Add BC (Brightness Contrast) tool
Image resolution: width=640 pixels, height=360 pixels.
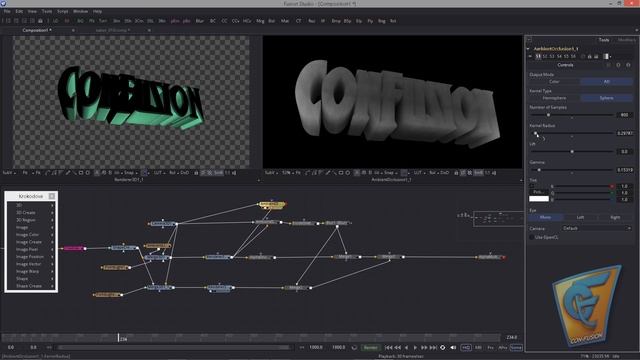click(213, 21)
